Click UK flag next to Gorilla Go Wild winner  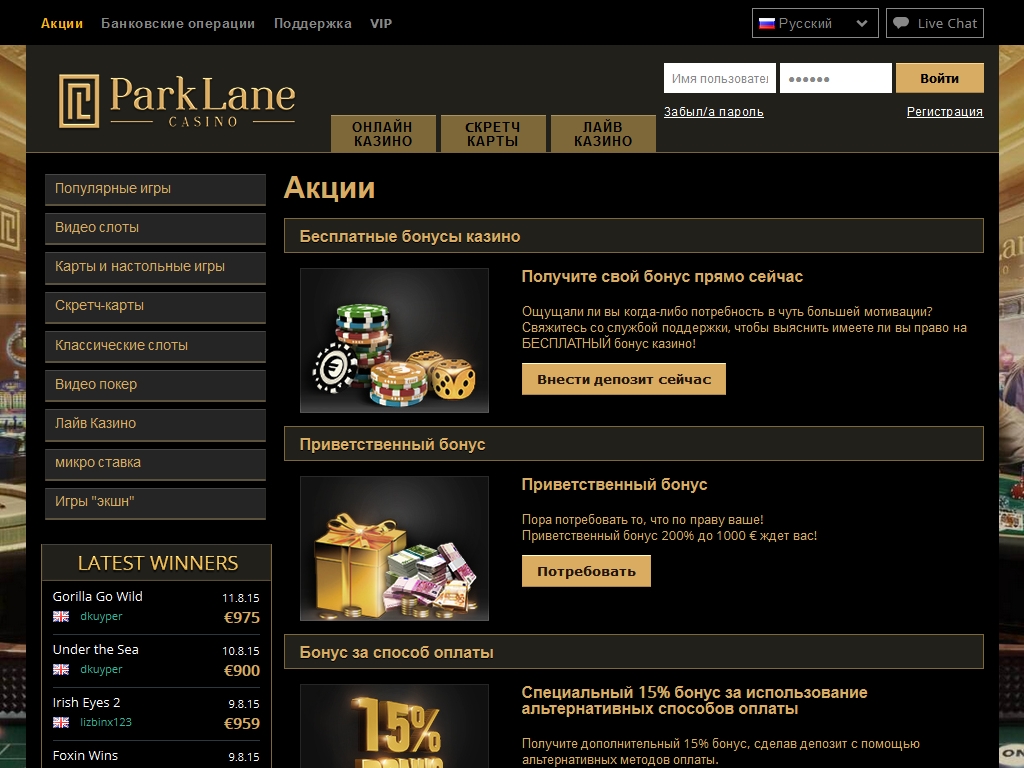[x=61, y=617]
